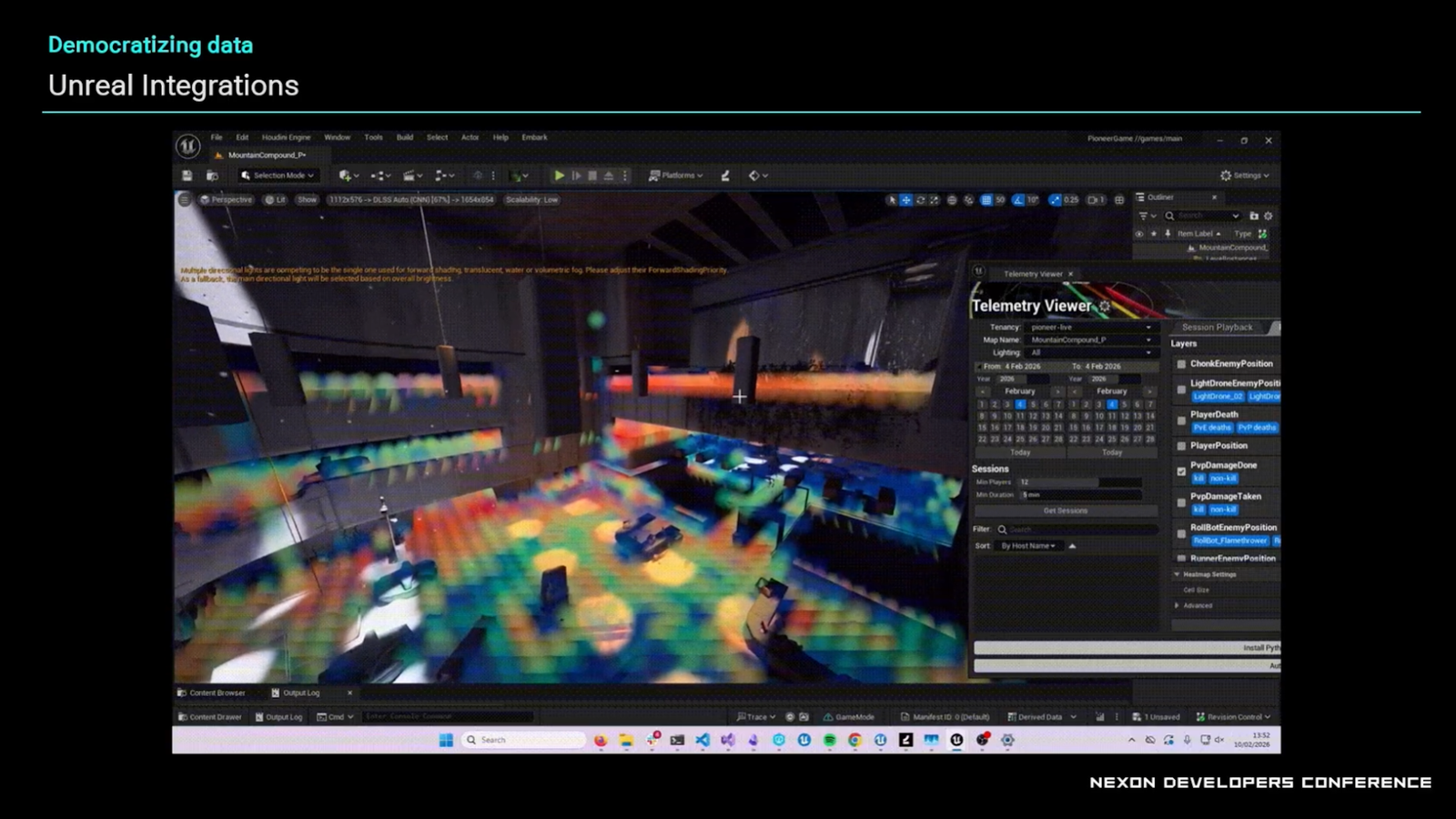Enable the ChonkEnemyPosition layer checkbox

pyautogui.click(x=1181, y=364)
